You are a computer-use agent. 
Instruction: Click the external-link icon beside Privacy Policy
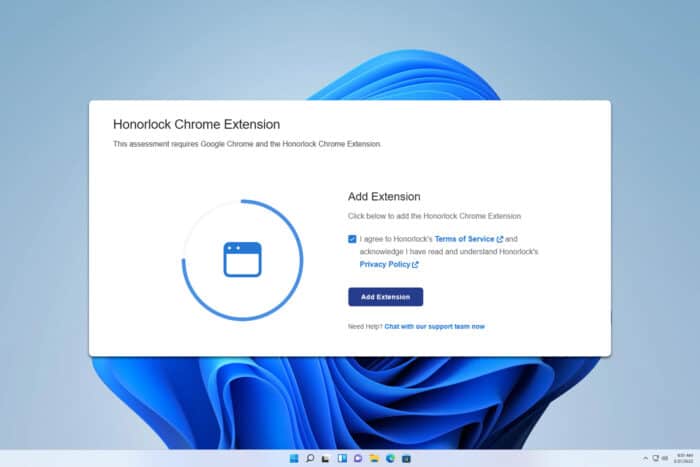point(415,265)
